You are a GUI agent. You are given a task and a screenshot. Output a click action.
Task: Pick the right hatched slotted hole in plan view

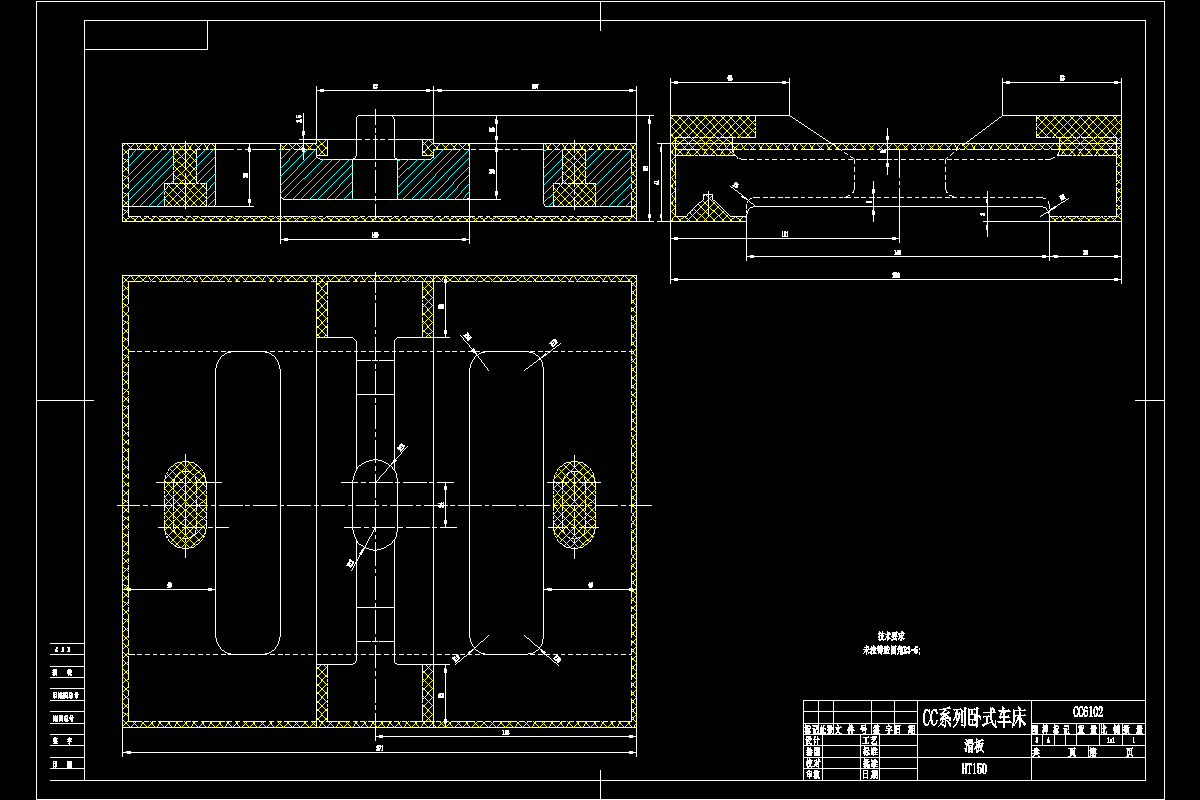click(575, 504)
